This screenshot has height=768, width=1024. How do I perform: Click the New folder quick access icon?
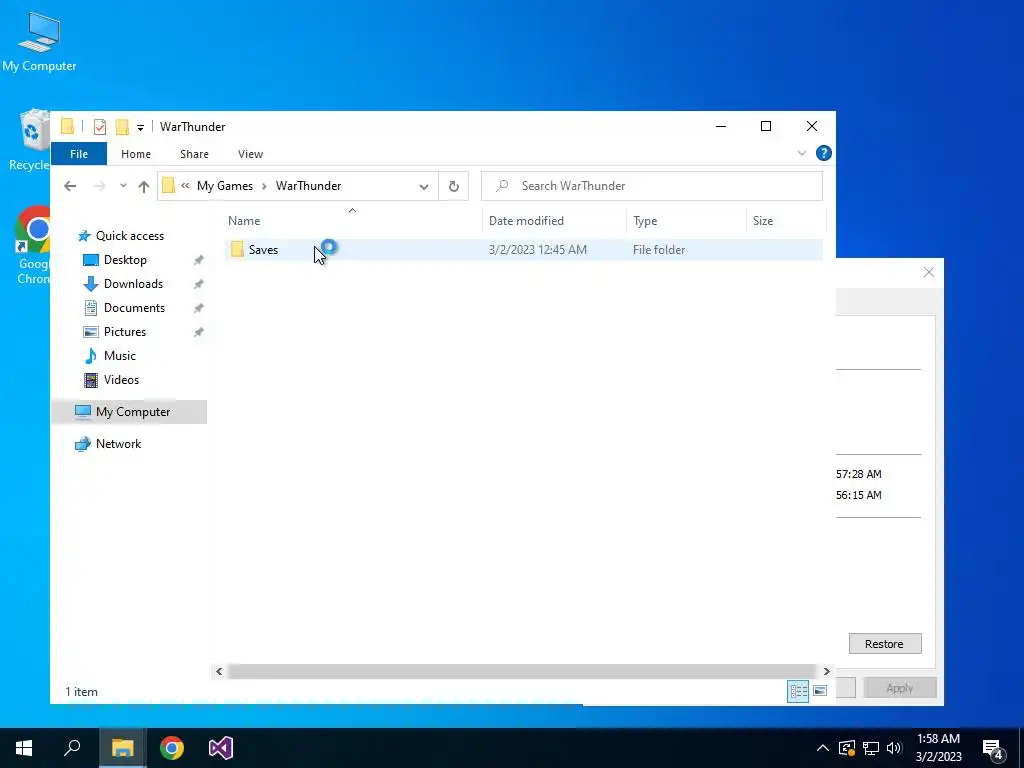pyautogui.click(x=122, y=127)
